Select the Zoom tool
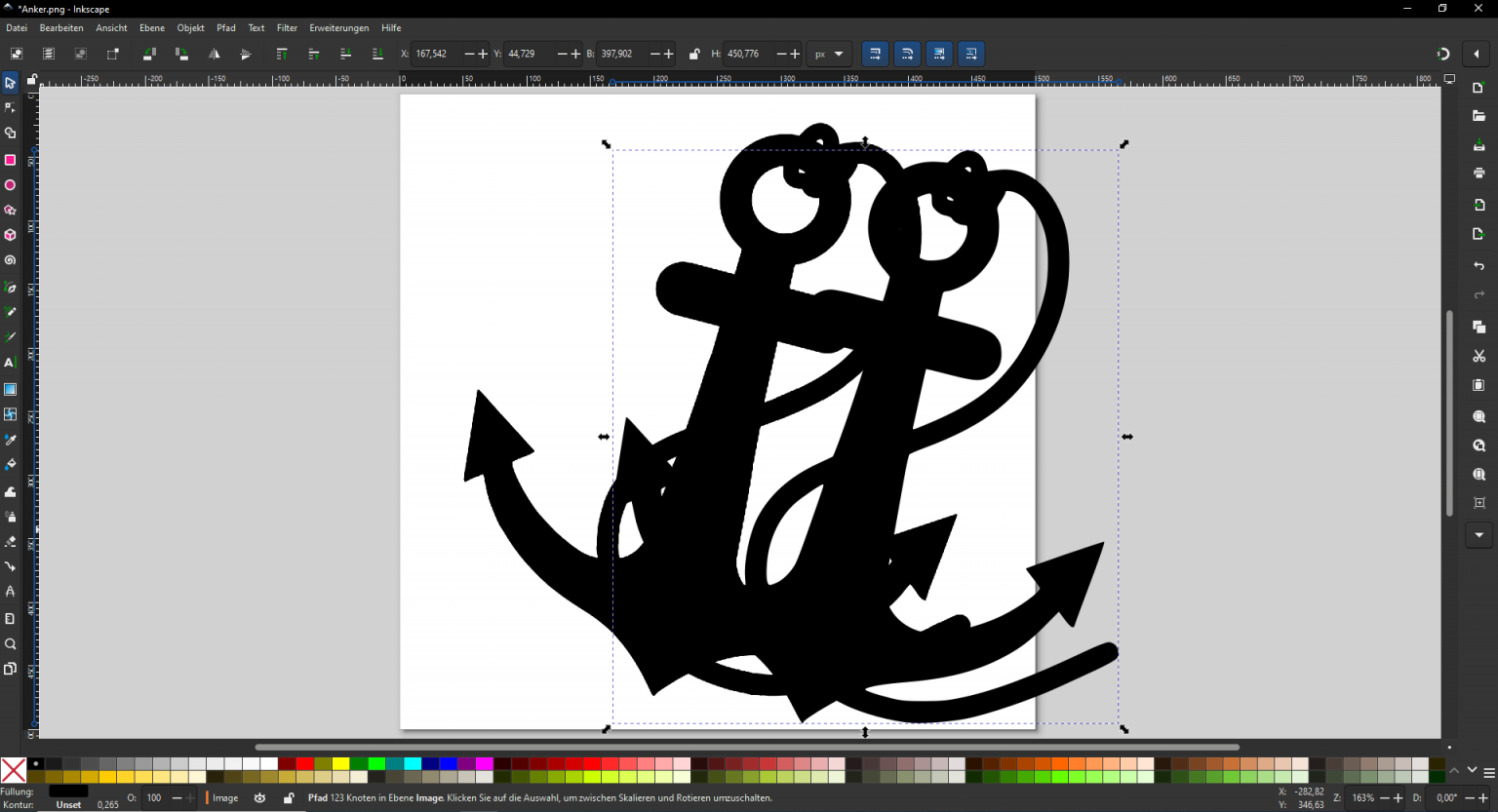Image resolution: width=1498 pixels, height=812 pixels. (x=11, y=643)
